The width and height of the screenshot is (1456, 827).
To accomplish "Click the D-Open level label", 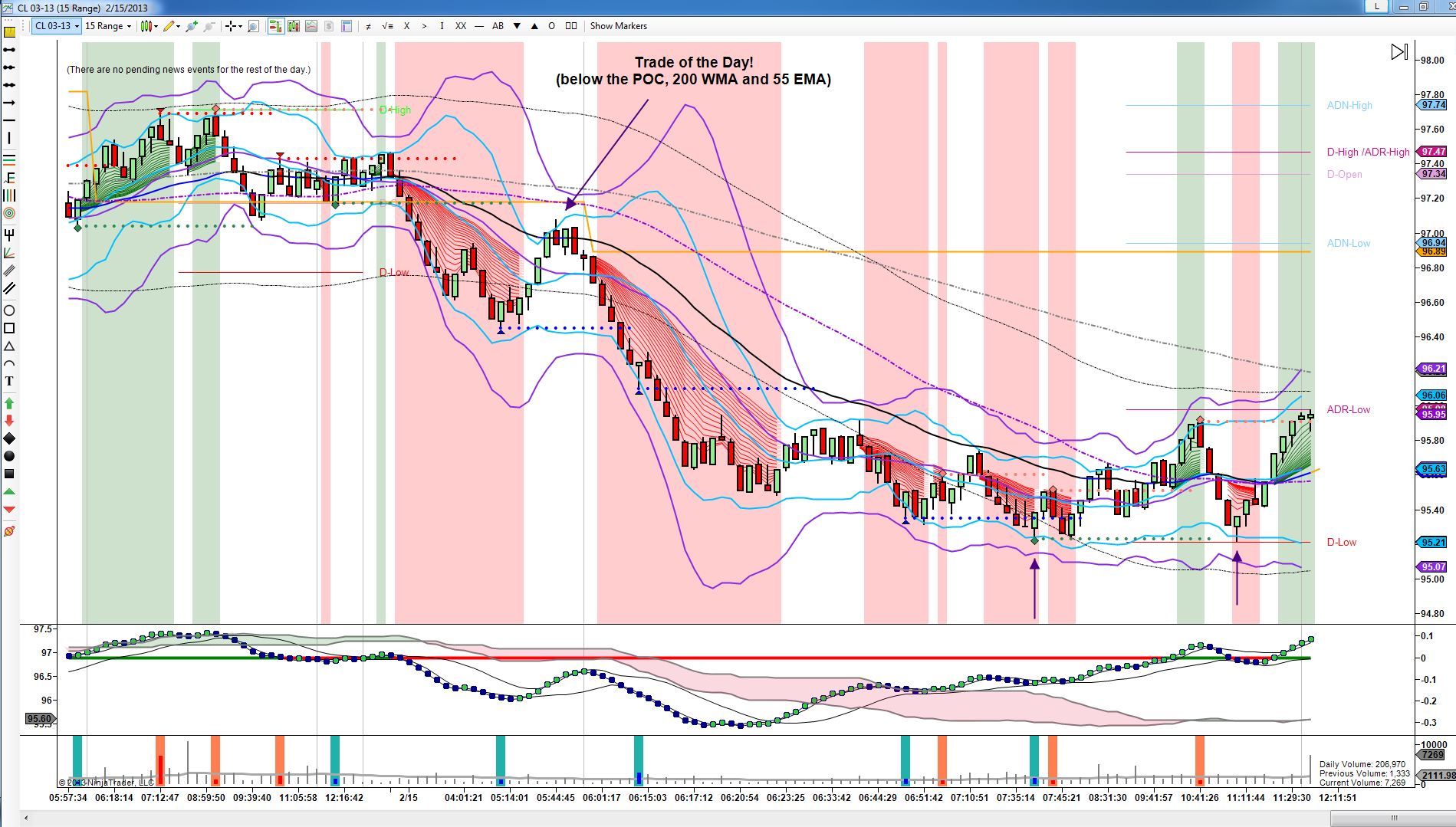I will [1344, 174].
